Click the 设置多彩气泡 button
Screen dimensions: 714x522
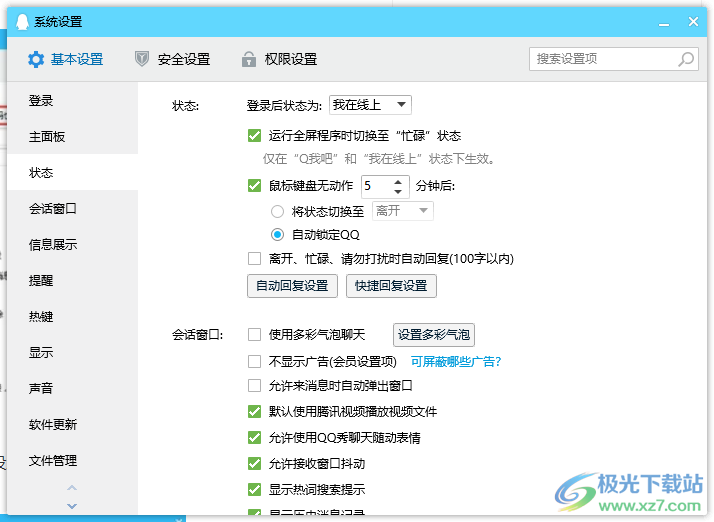click(434, 335)
